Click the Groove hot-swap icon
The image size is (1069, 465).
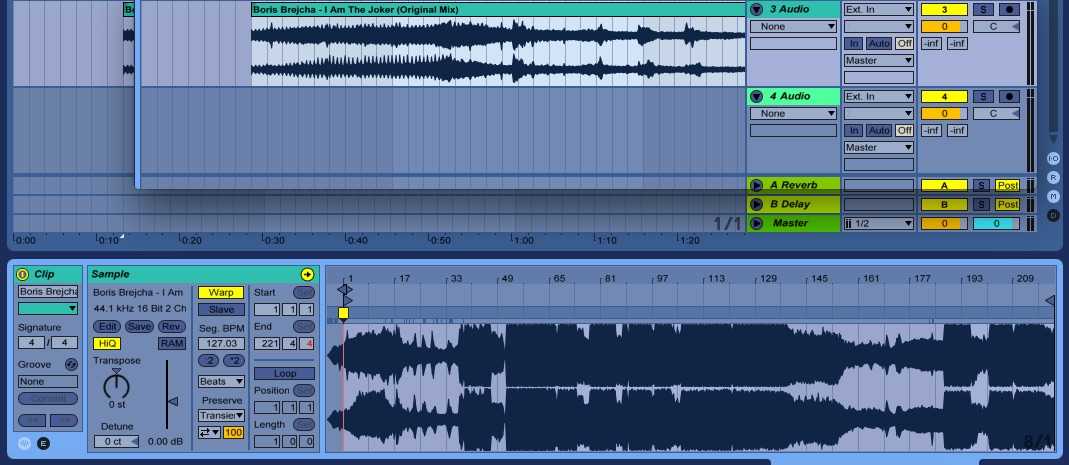tap(72, 365)
